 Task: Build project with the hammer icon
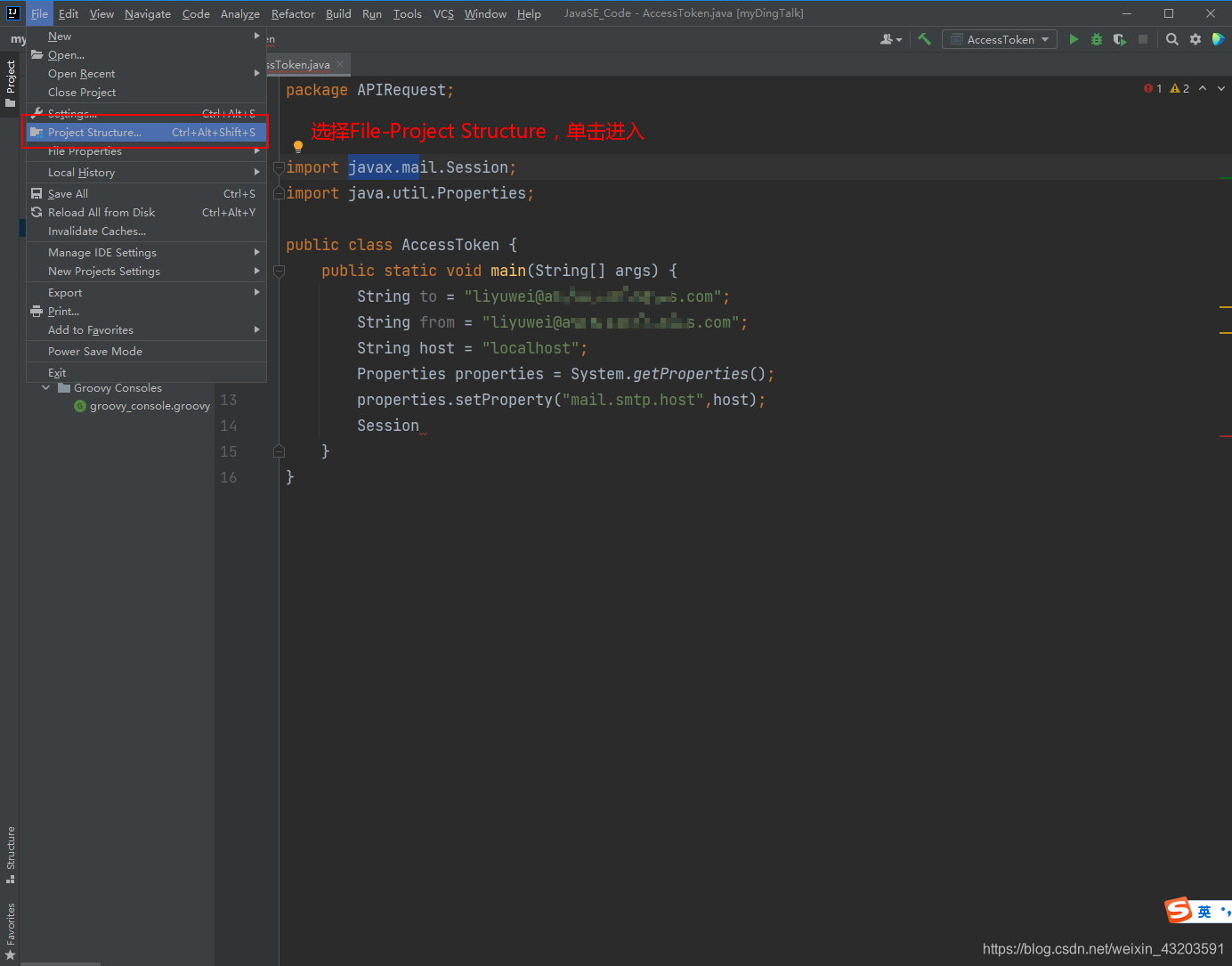pos(925,39)
